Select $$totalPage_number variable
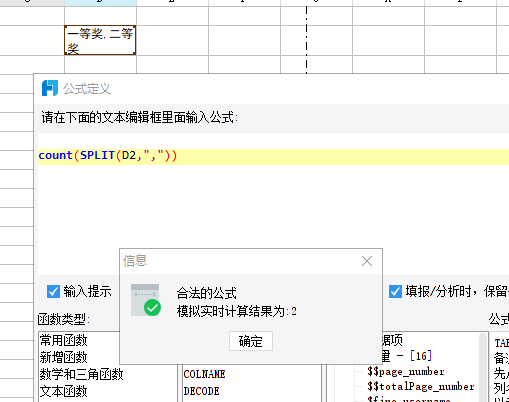Viewport: 509px width, 402px height. 421,386
